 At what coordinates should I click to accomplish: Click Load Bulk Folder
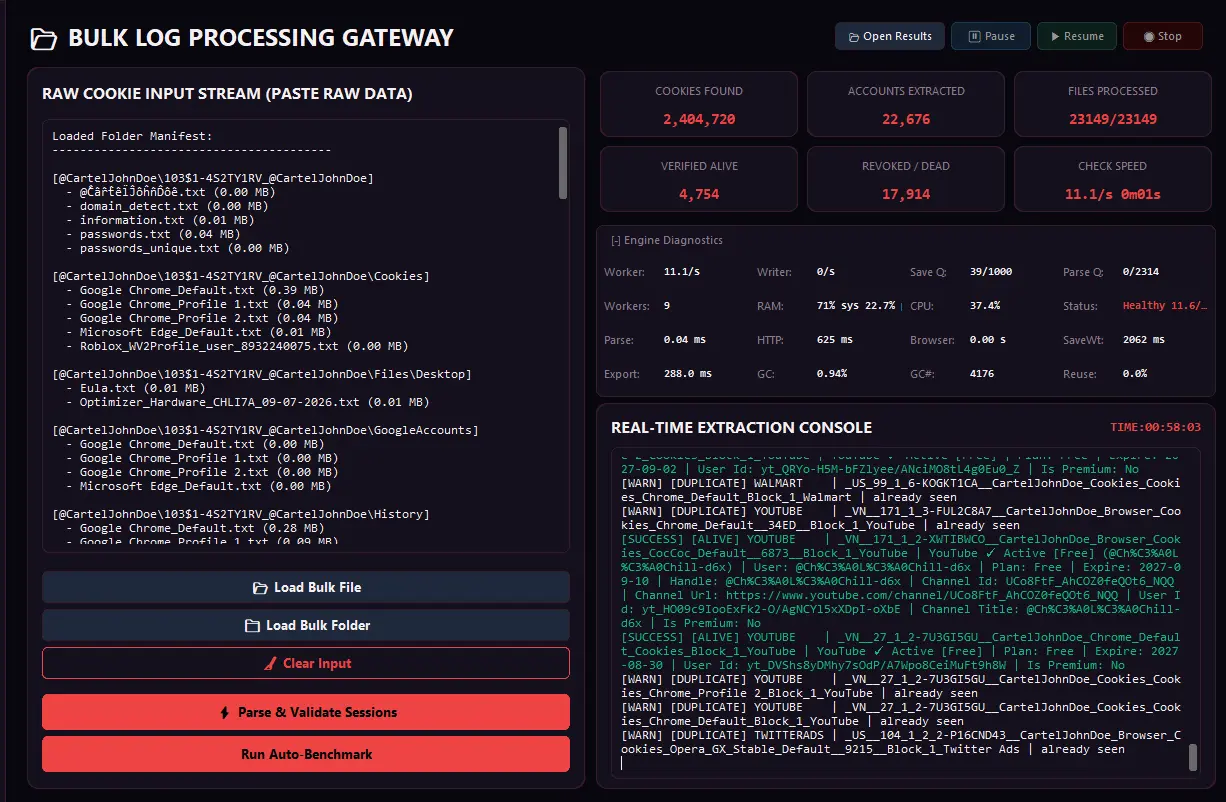coord(306,625)
